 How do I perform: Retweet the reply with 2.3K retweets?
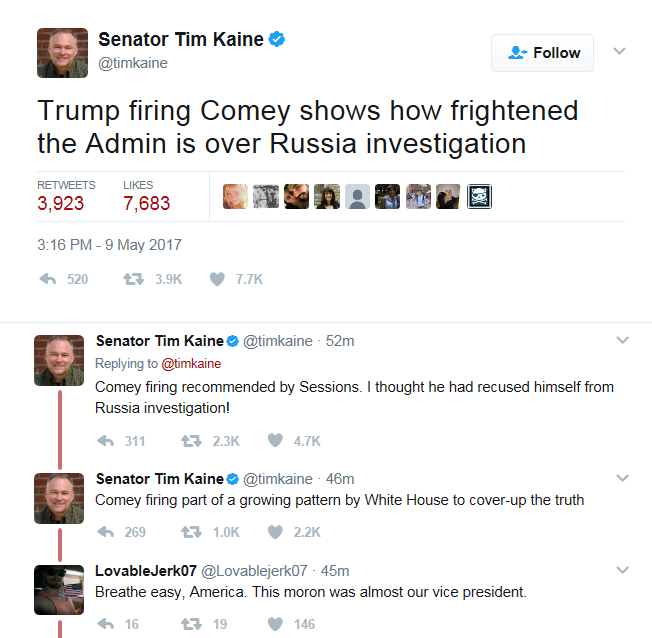tap(191, 440)
